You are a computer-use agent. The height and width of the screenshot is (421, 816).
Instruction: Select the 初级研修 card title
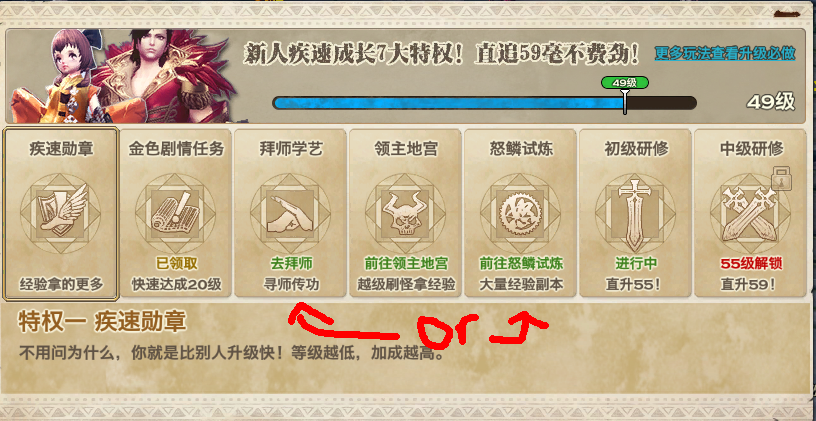click(x=636, y=149)
